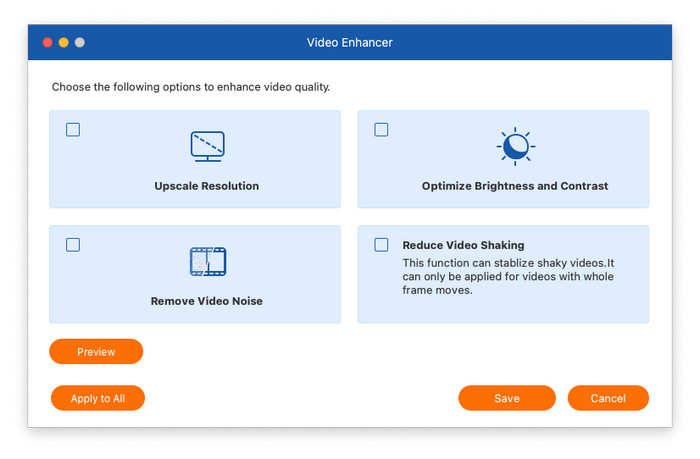Toggle the Reduce Video Shaking checkbox
Viewport: 700px width, 459px height.
pyautogui.click(x=381, y=245)
